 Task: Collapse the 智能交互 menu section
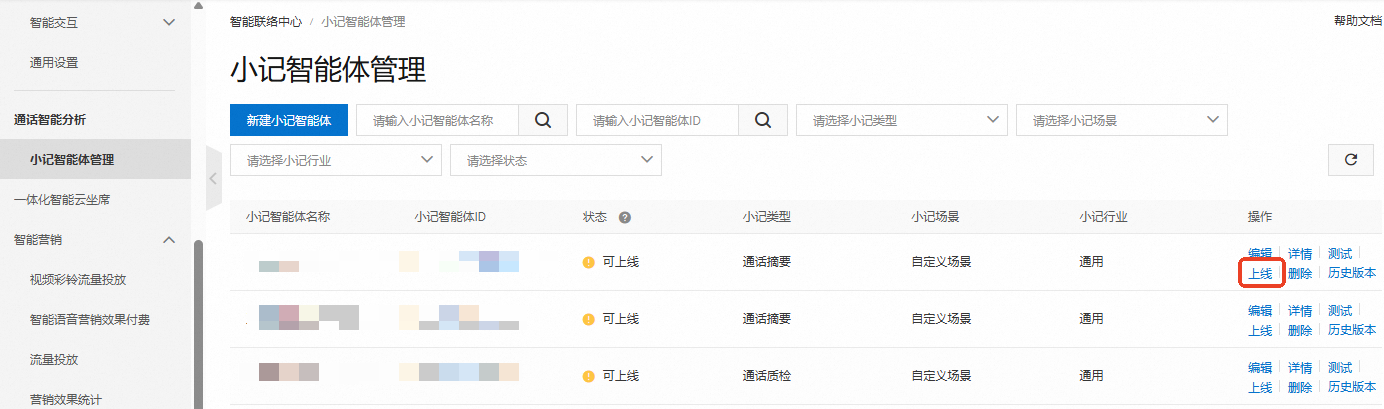pyautogui.click(x=169, y=22)
